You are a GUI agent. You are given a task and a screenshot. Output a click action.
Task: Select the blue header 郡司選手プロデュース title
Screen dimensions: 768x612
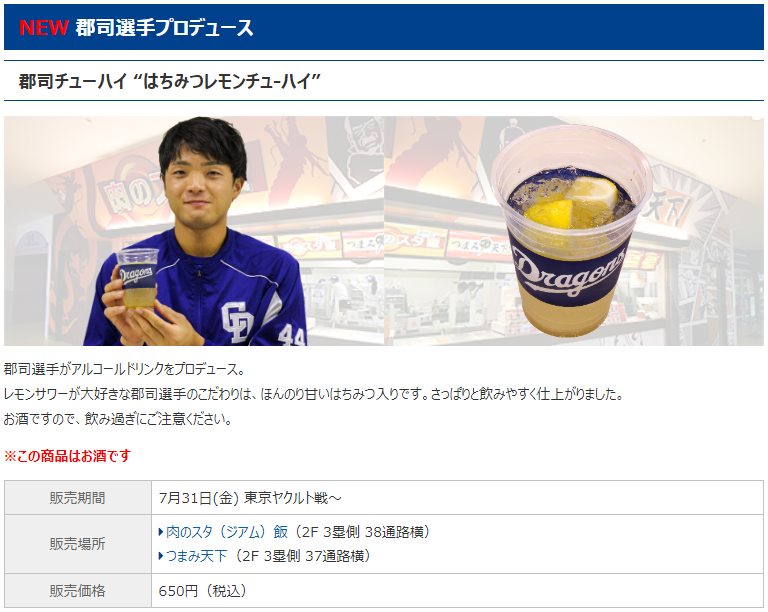click(x=164, y=27)
